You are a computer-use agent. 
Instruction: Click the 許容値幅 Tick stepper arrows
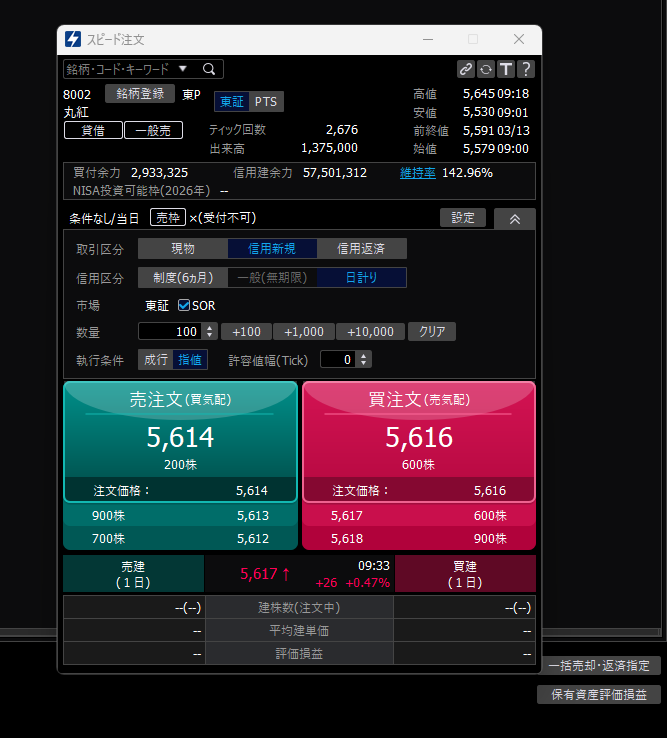364,359
